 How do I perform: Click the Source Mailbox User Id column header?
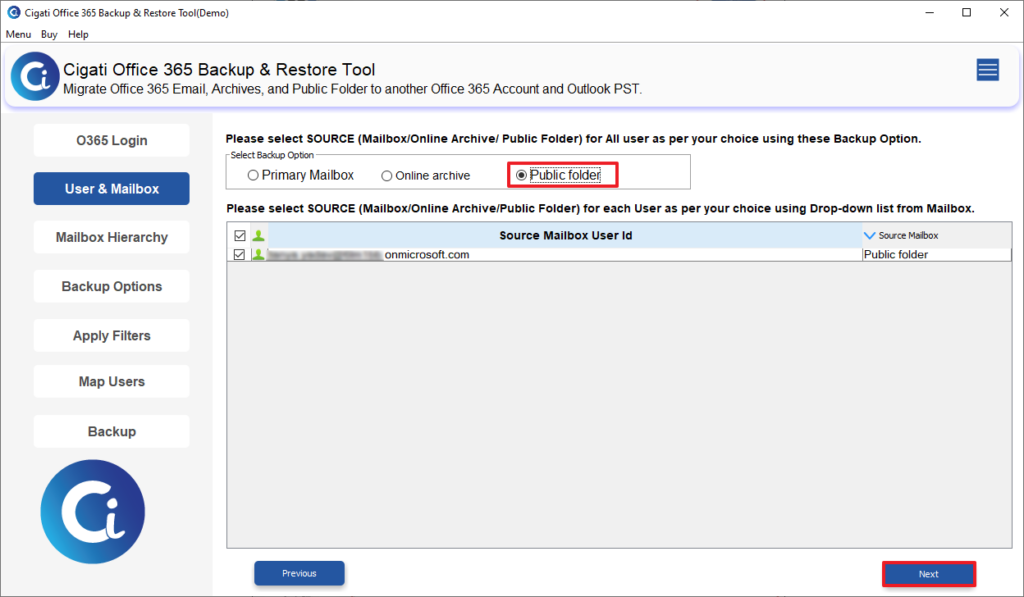pos(566,235)
